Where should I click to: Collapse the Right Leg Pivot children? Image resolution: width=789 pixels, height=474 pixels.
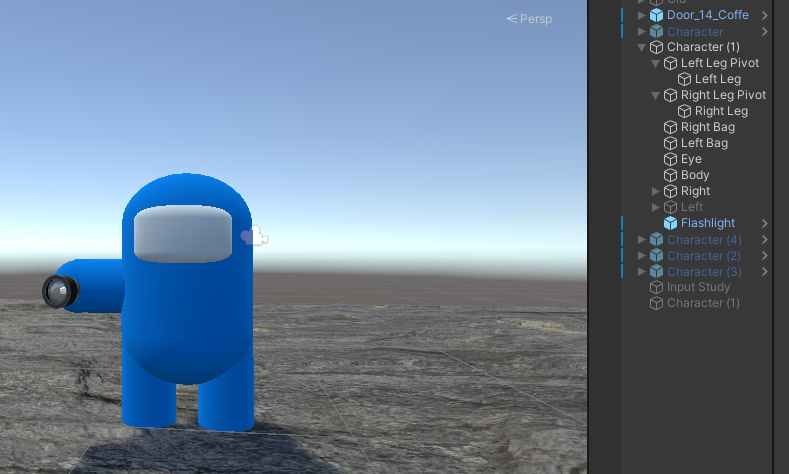655,96
